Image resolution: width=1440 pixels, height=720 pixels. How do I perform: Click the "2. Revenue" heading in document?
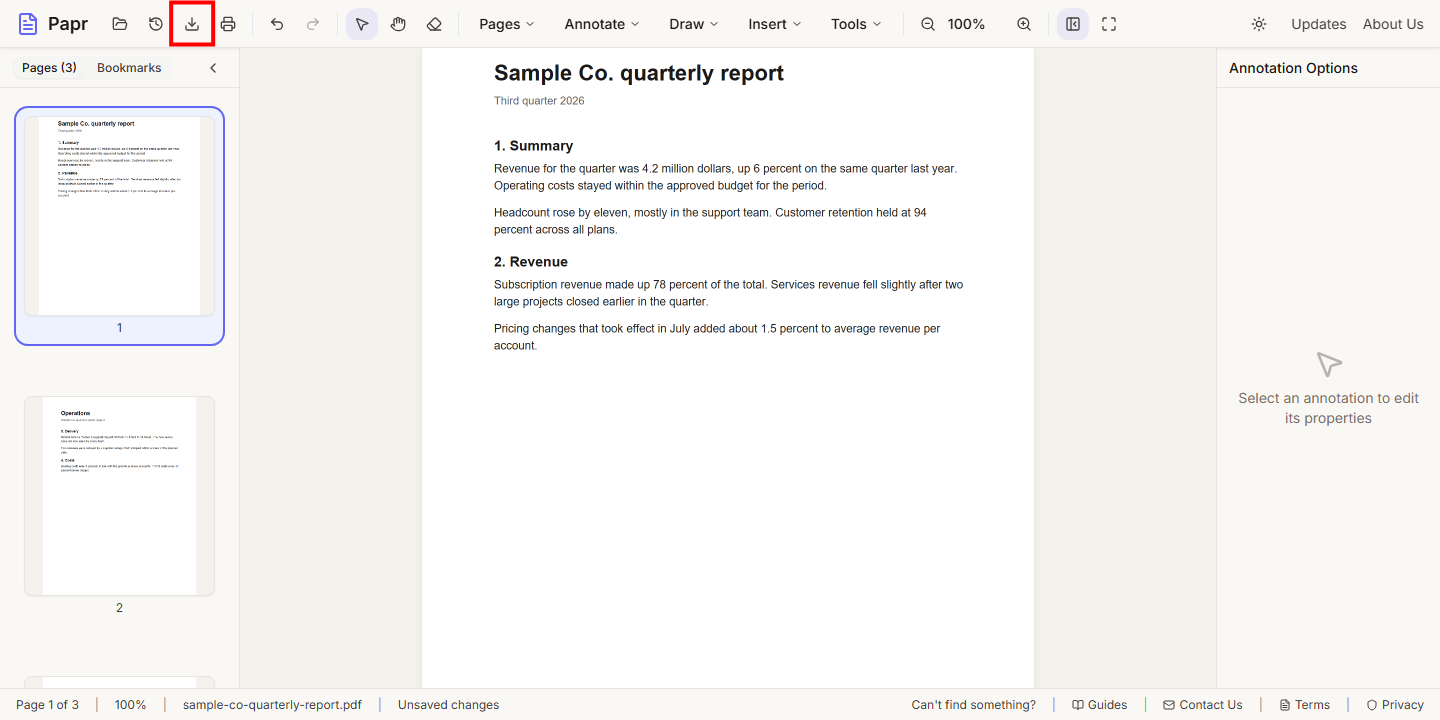(x=531, y=262)
